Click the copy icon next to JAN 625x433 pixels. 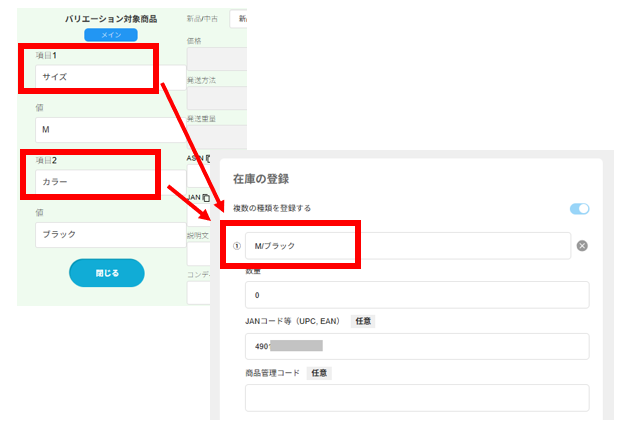205,198
